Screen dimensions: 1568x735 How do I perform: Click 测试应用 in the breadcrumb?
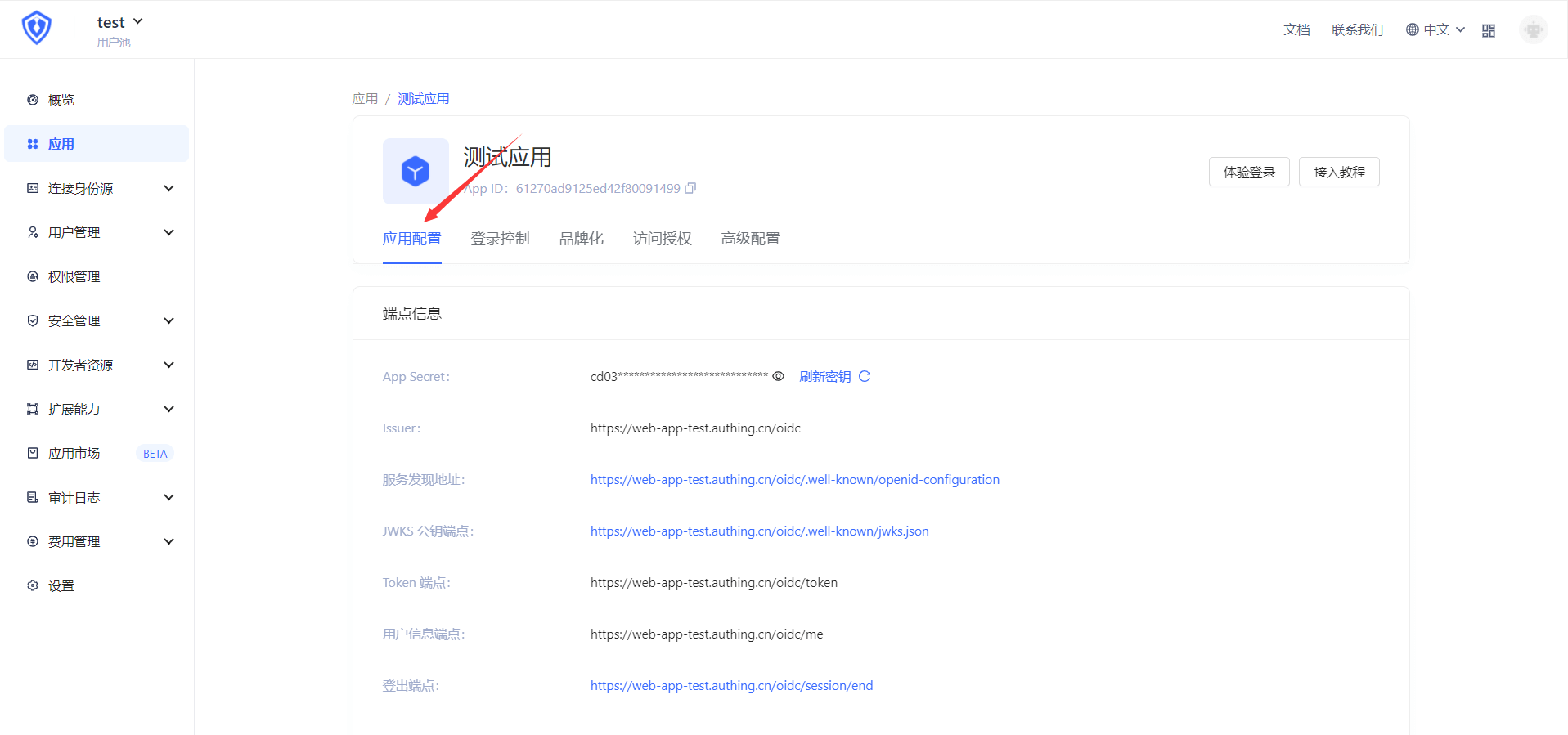point(424,99)
